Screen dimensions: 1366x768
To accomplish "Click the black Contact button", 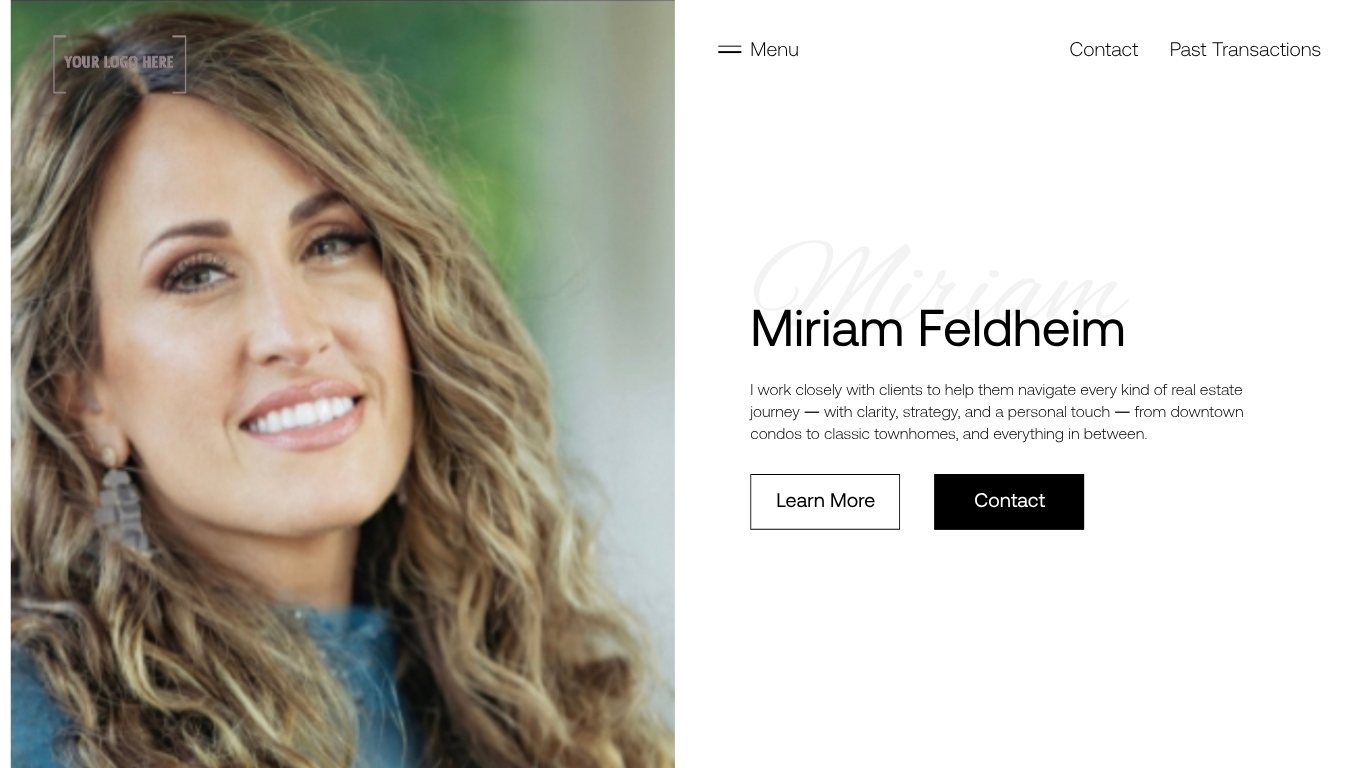I will click(x=1009, y=501).
